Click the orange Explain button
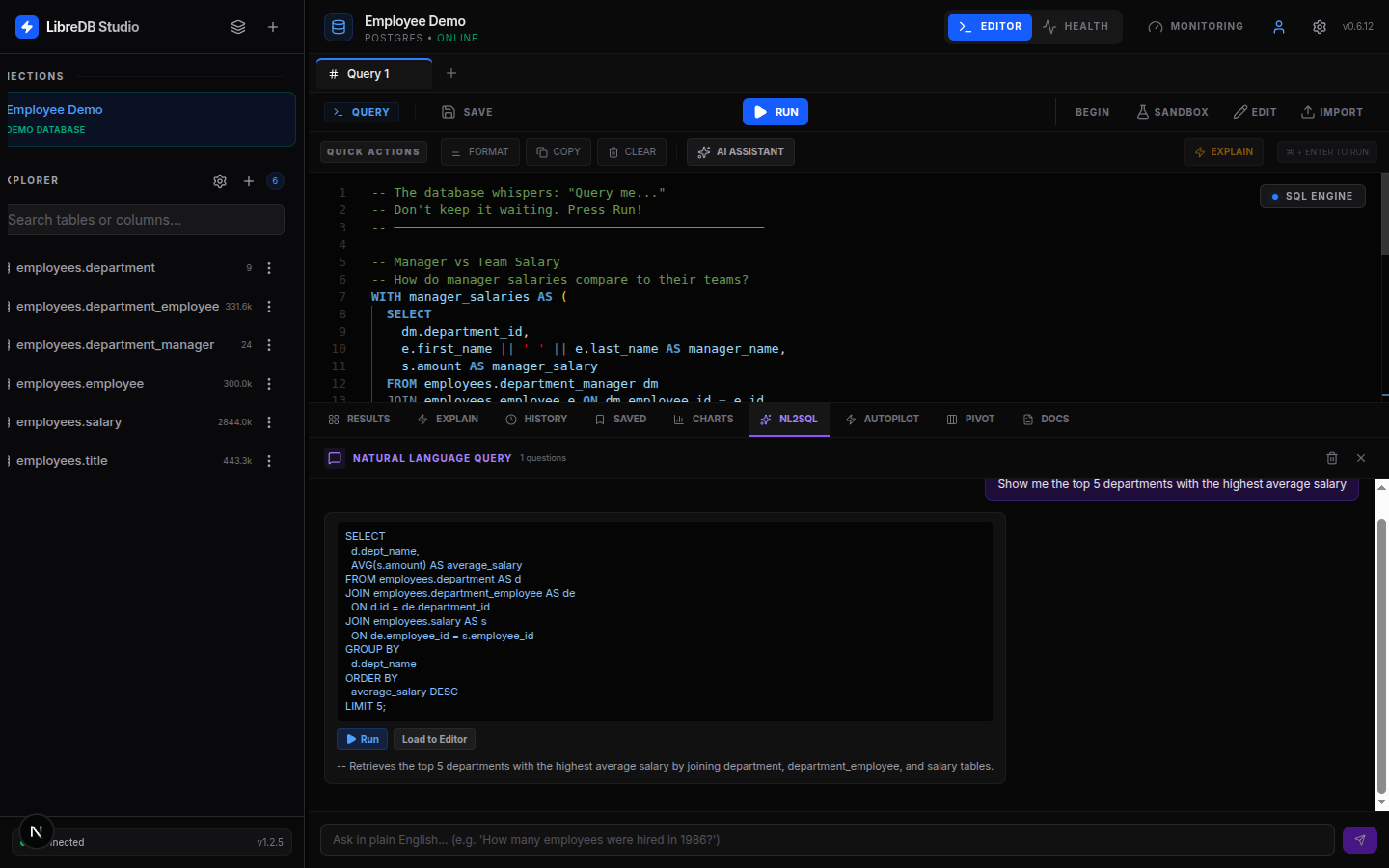The image size is (1389, 868). tap(1223, 152)
